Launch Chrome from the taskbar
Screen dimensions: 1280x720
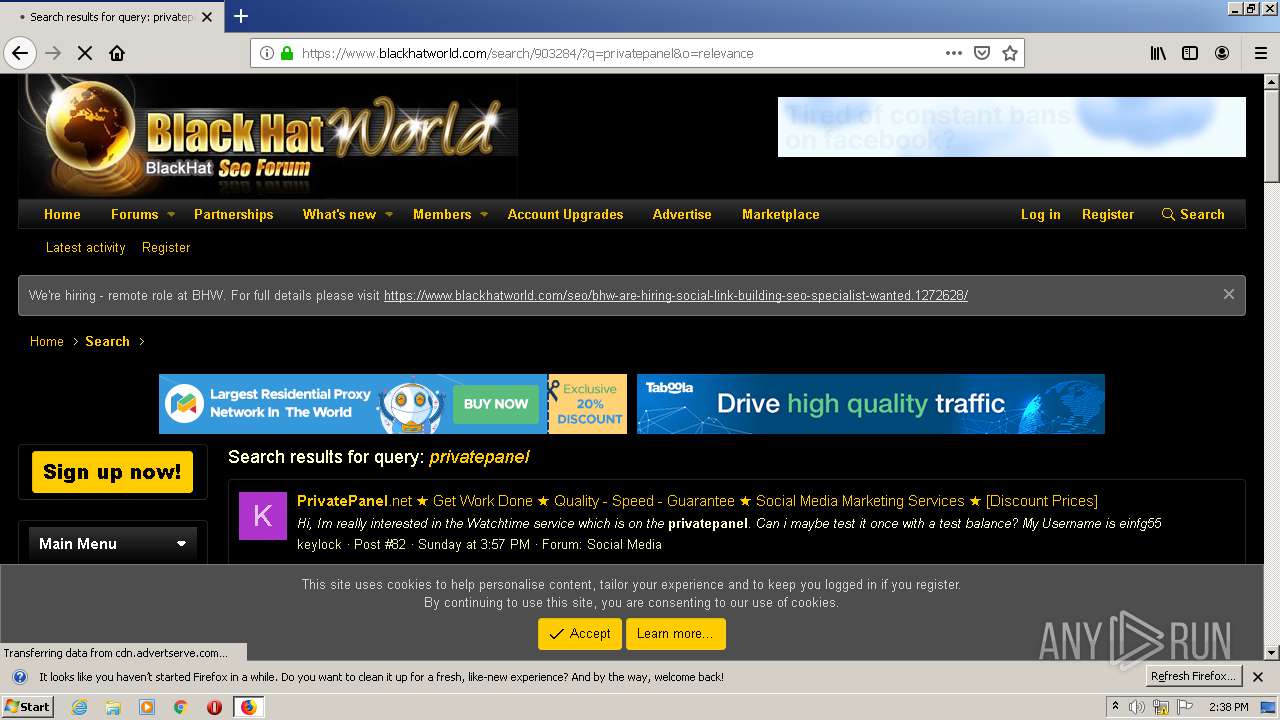pos(180,707)
